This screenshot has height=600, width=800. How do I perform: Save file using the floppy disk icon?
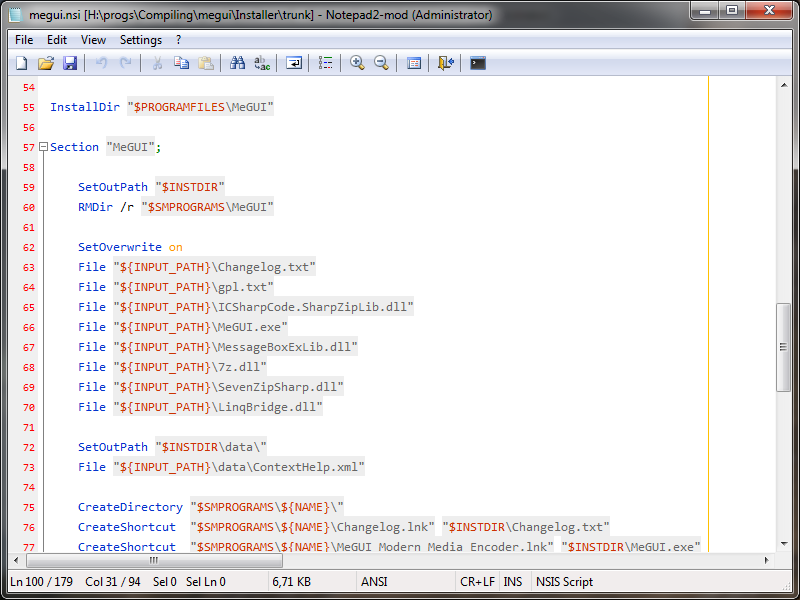pos(70,63)
